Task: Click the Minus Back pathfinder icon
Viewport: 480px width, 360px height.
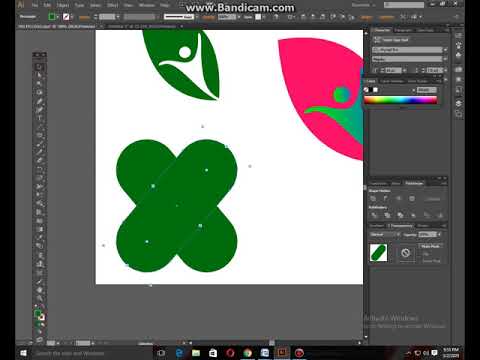Action: (440, 215)
